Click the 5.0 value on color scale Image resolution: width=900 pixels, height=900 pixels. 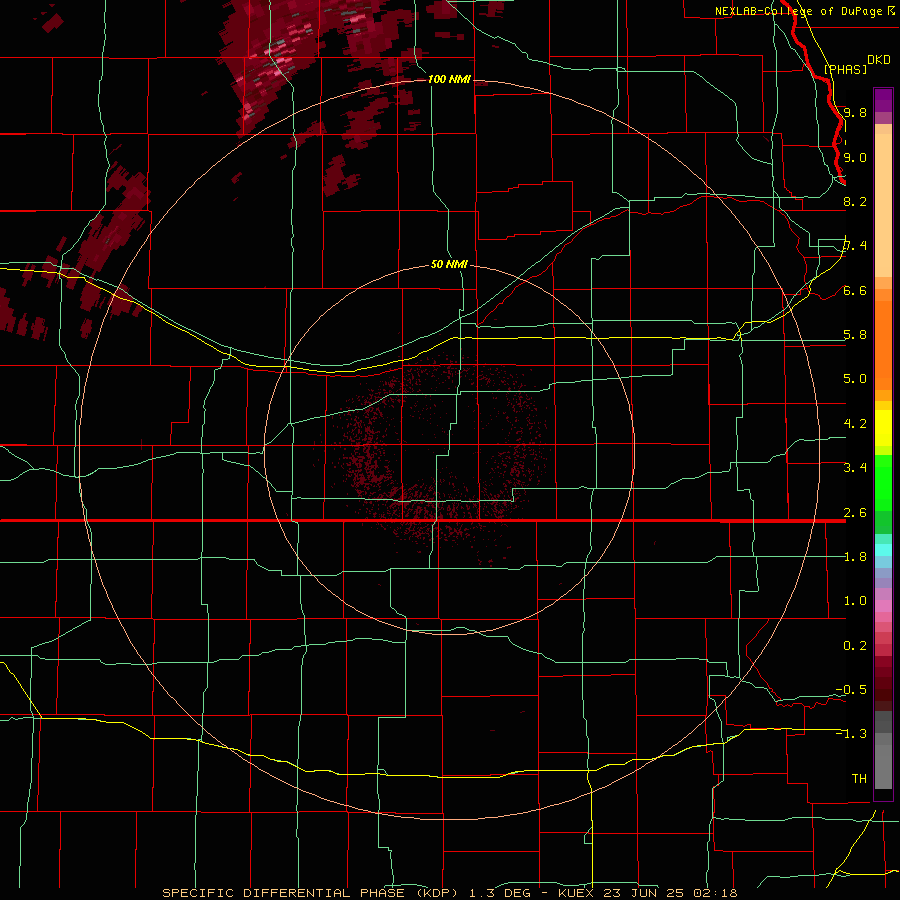tap(855, 379)
